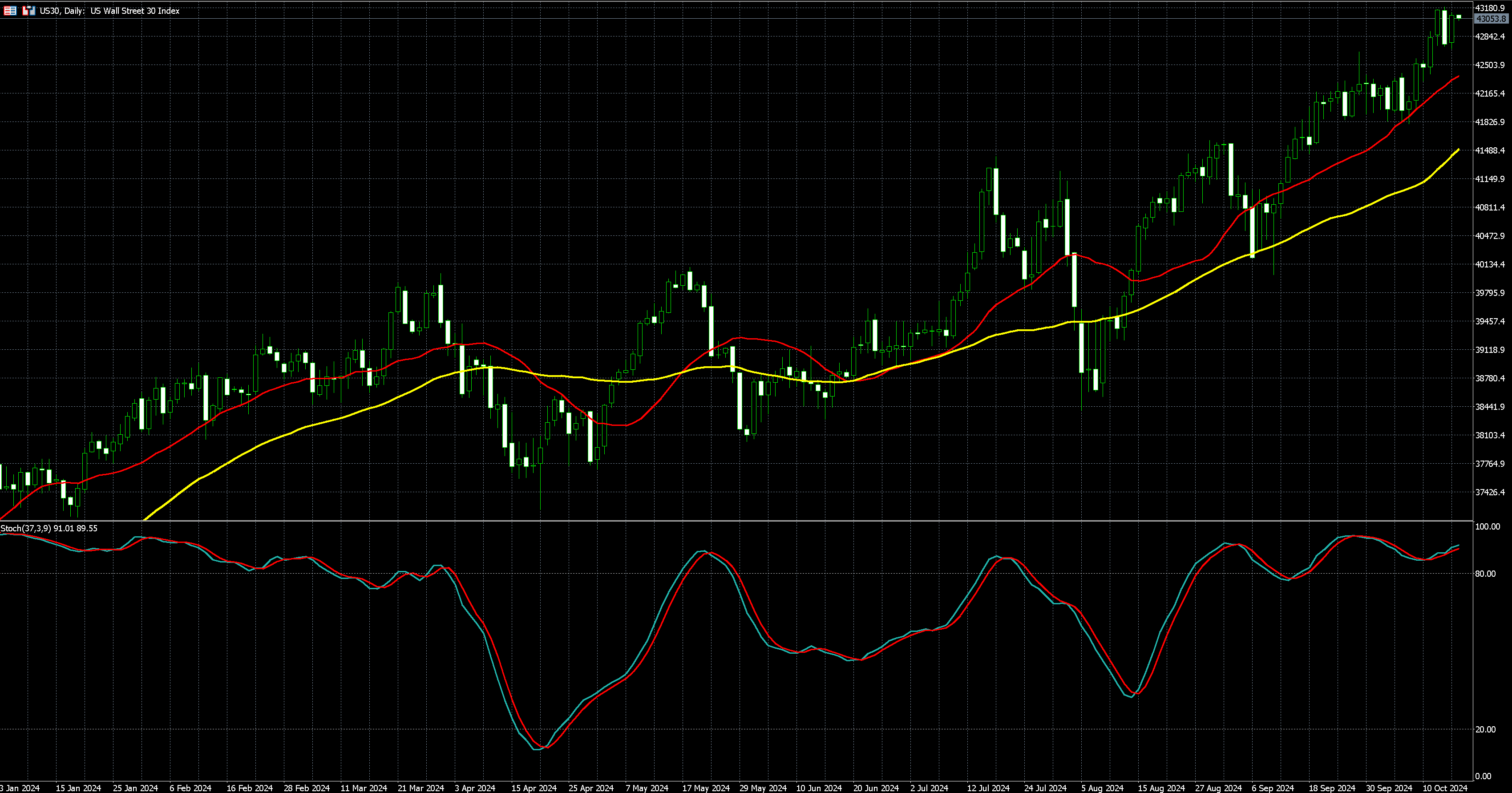Click the 15 Apr 2024 date label
The width and height of the screenshot is (1512, 793).
[x=534, y=788]
